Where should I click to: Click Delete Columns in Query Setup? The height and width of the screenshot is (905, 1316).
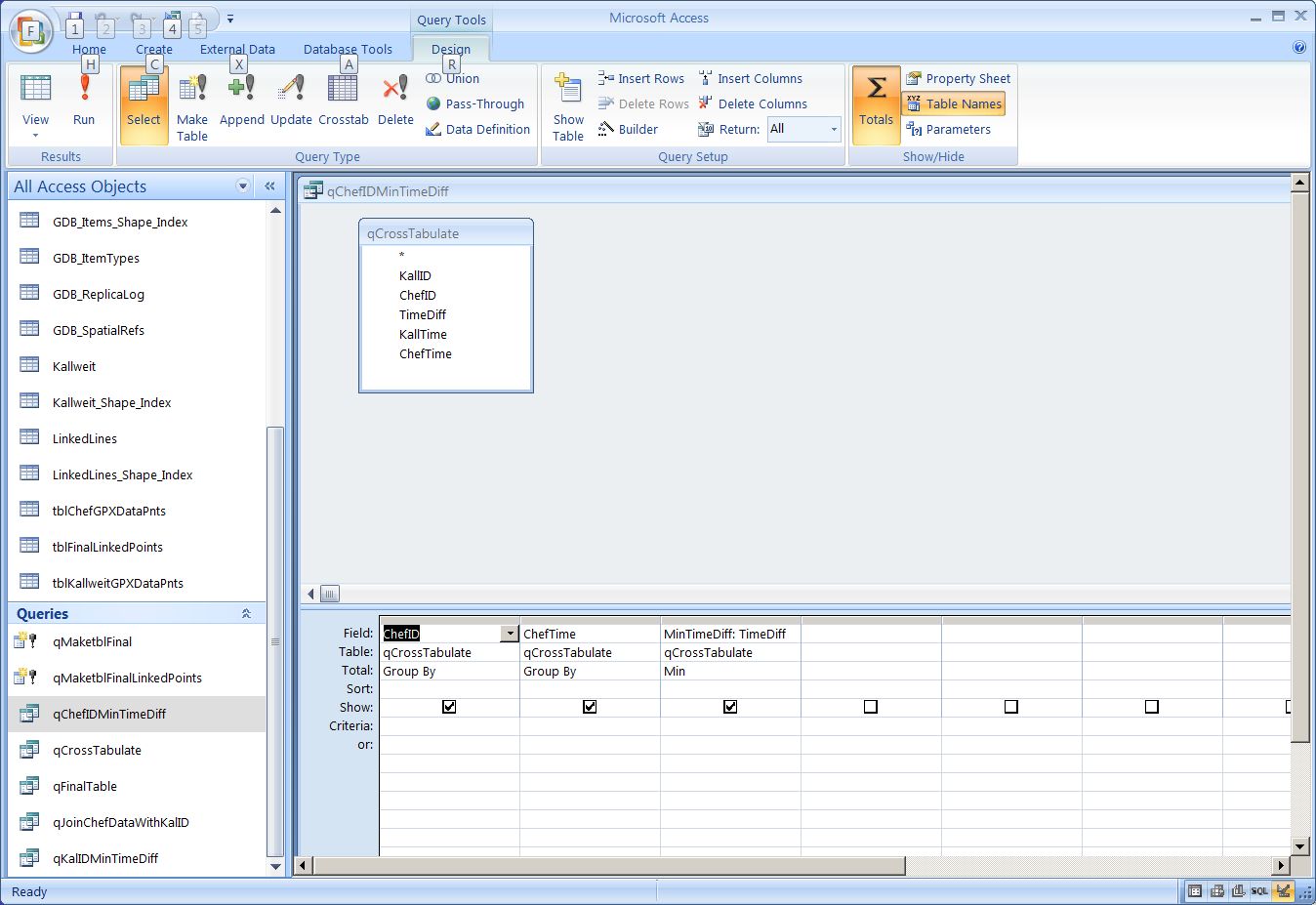pyautogui.click(x=753, y=103)
